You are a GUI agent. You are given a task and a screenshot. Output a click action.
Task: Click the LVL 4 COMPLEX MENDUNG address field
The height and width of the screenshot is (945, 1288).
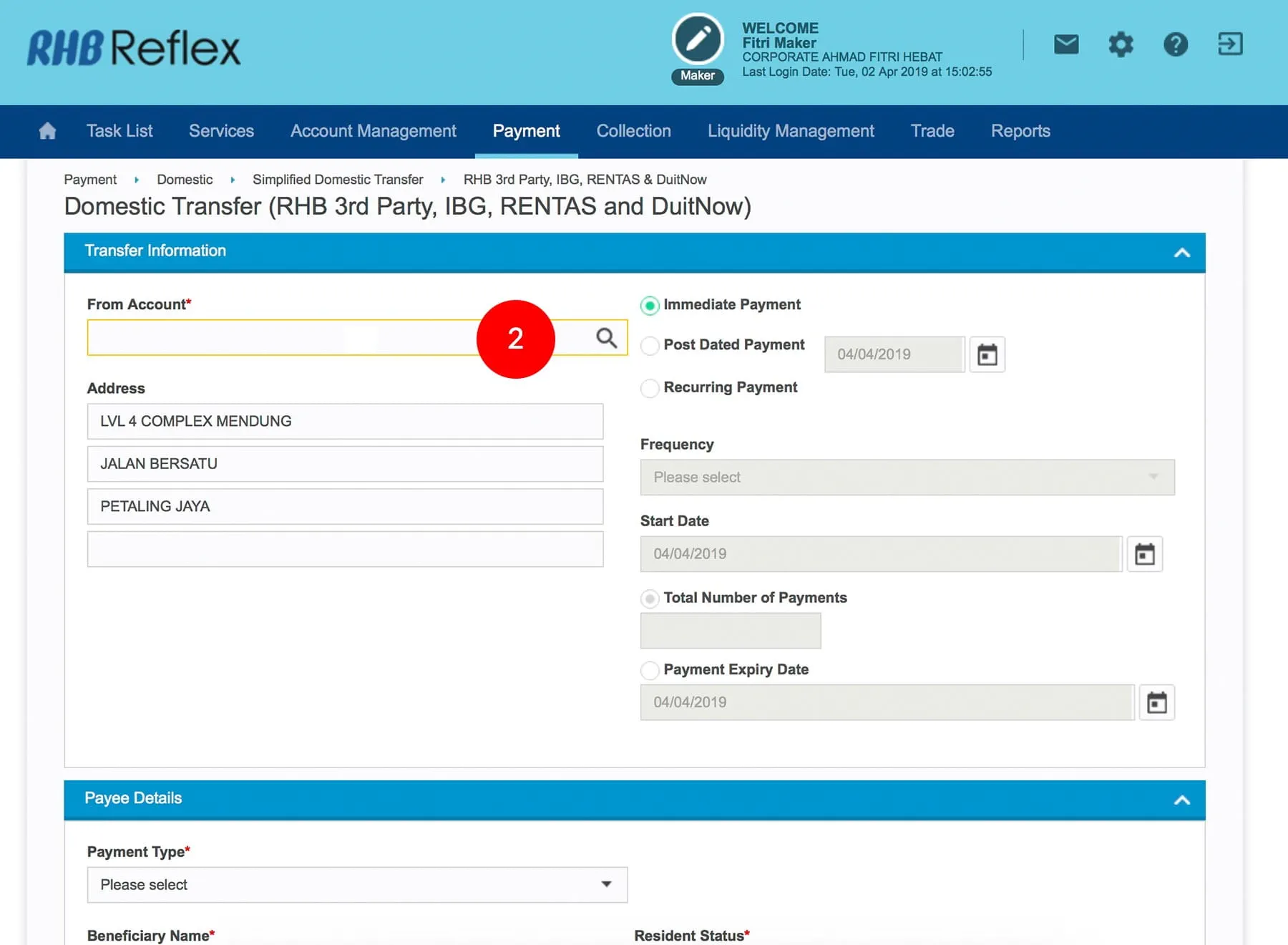pos(345,421)
